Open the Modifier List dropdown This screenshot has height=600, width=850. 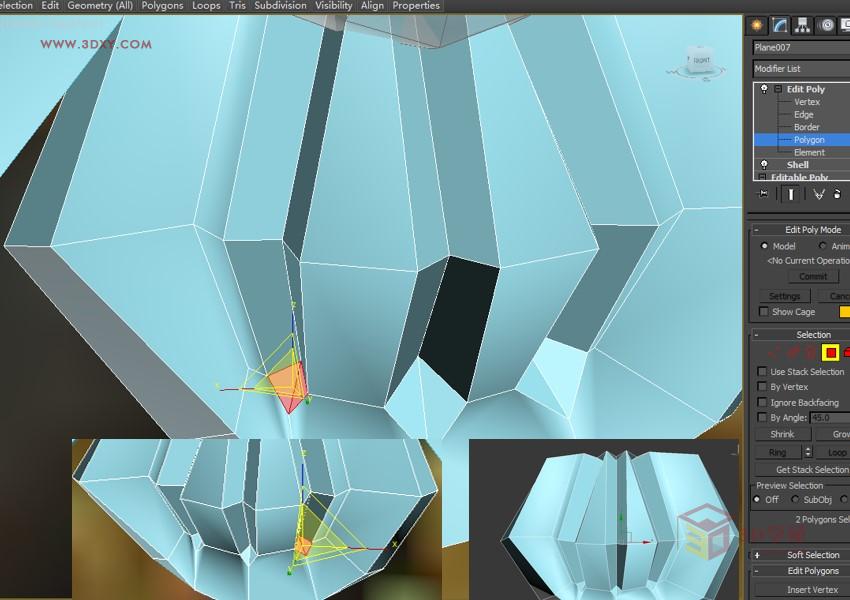coord(800,68)
